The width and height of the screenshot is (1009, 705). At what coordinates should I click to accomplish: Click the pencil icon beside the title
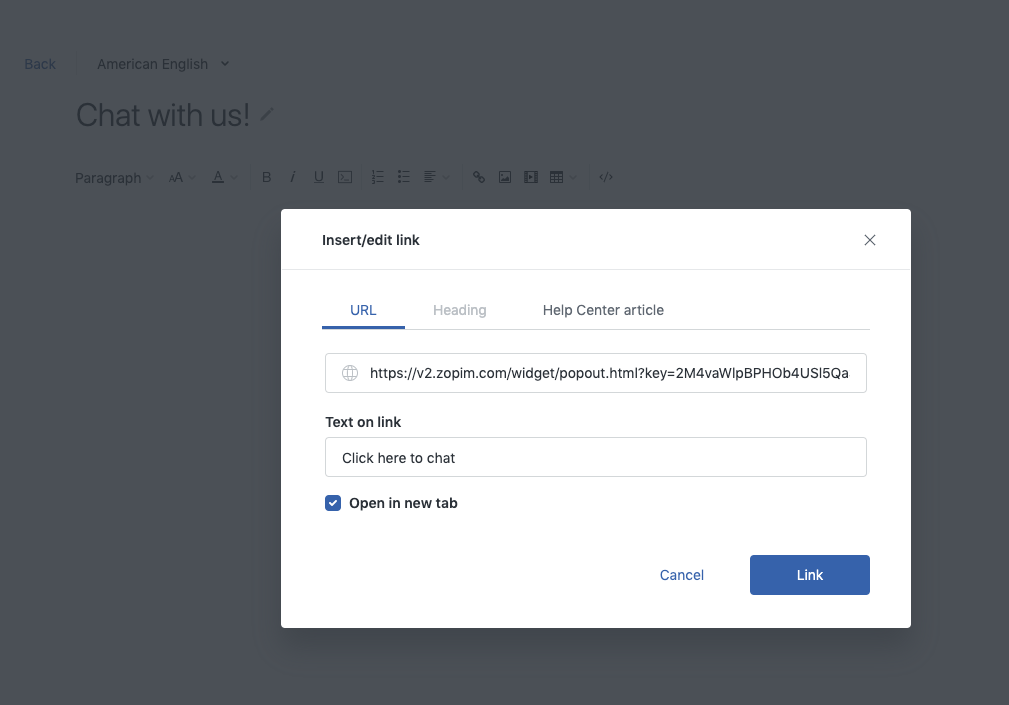coord(267,115)
